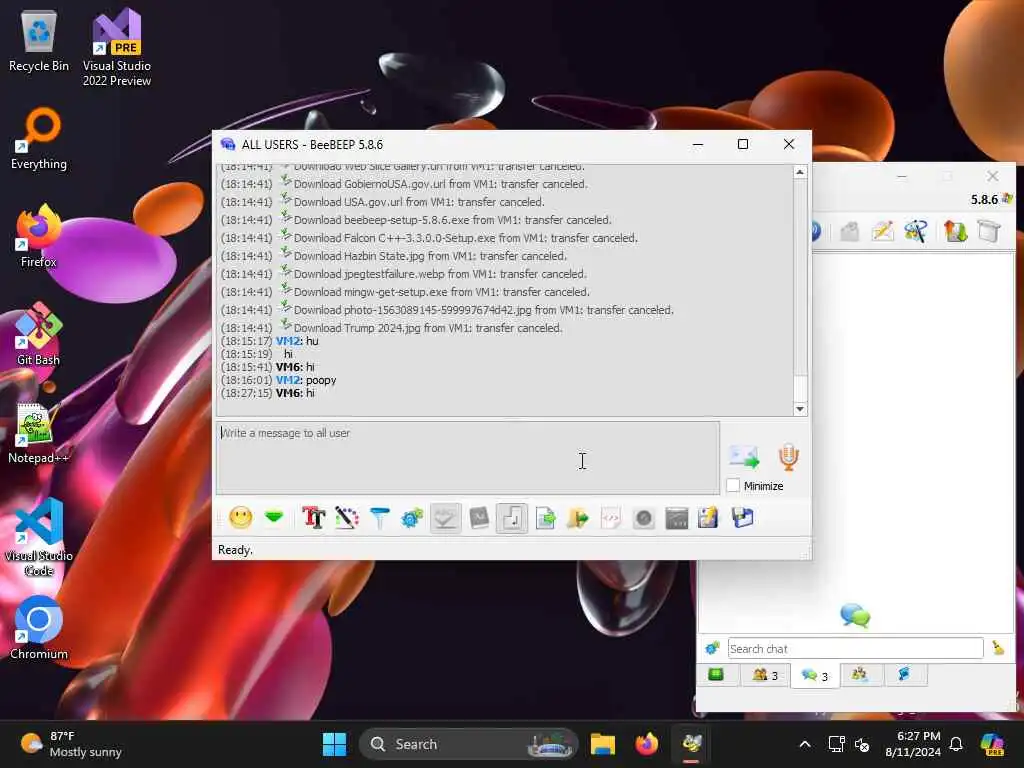The width and height of the screenshot is (1024, 768).
Task: Click the taskbar Search box
Action: coord(468,744)
